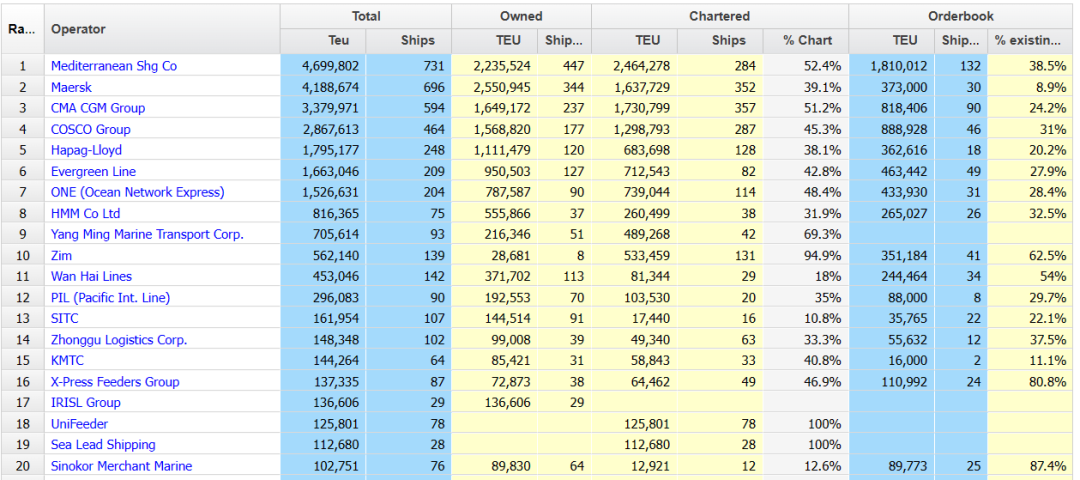Click the Zim operator link
Screen dimensions: 1080x480
point(61,255)
